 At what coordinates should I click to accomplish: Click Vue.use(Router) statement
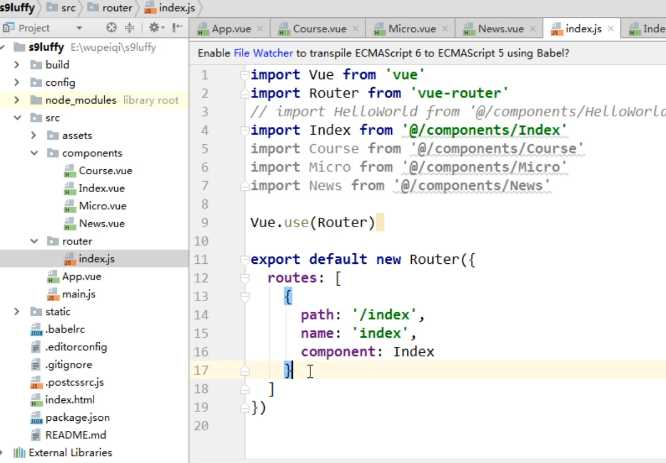313,223
